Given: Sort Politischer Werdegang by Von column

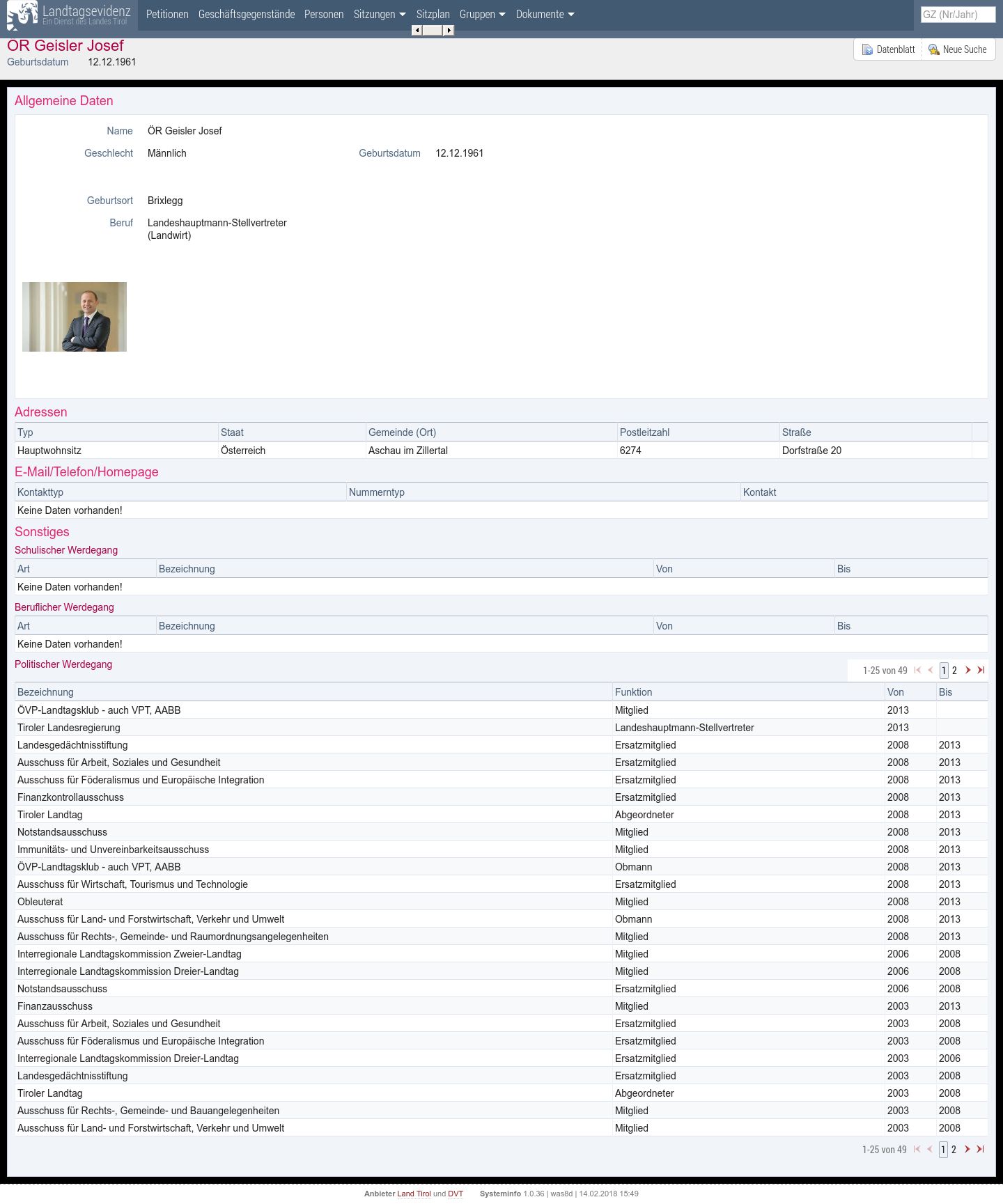Looking at the screenshot, I should pyautogui.click(x=910, y=692).
